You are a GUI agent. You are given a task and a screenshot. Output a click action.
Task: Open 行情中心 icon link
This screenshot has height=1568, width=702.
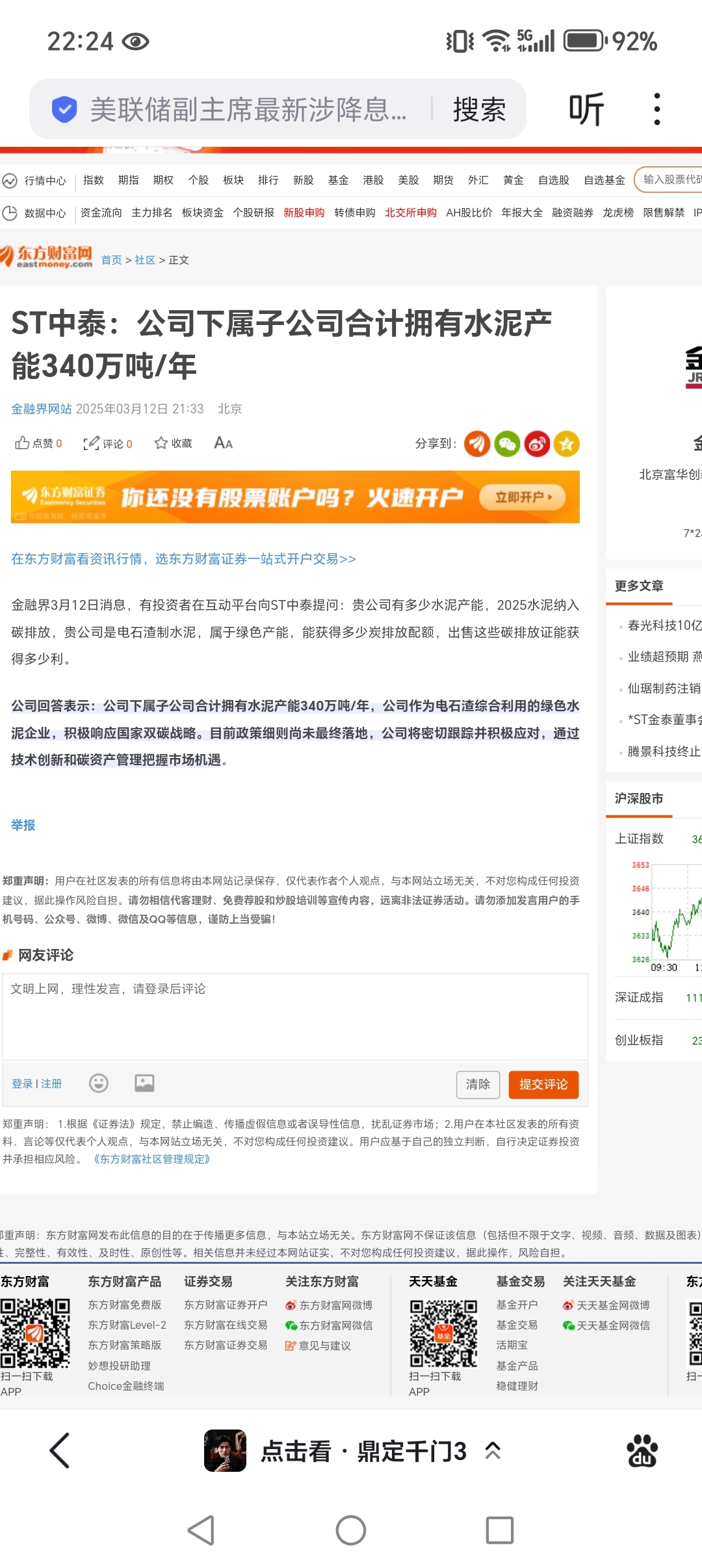pos(34,181)
